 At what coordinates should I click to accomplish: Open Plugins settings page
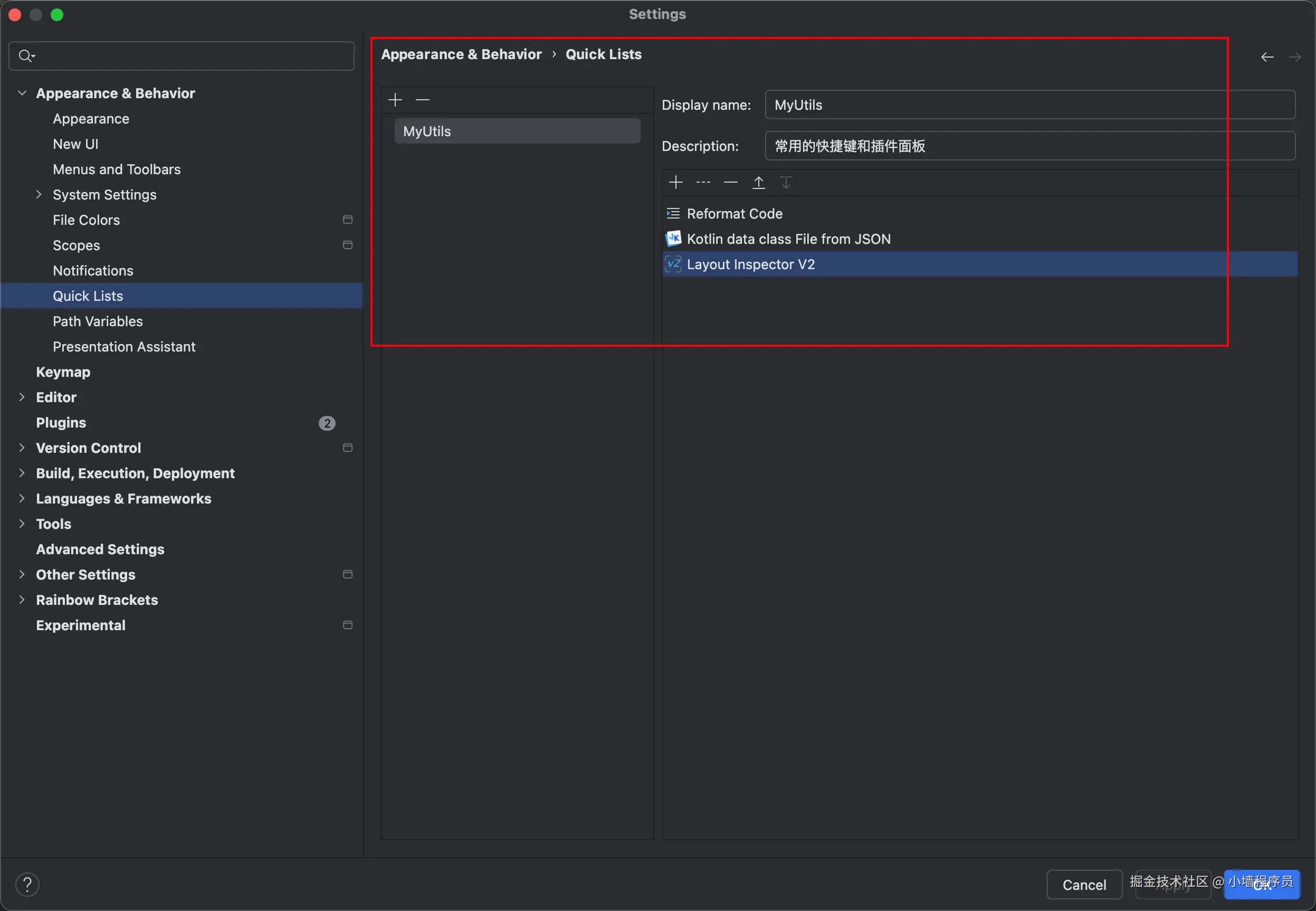tap(61, 422)
